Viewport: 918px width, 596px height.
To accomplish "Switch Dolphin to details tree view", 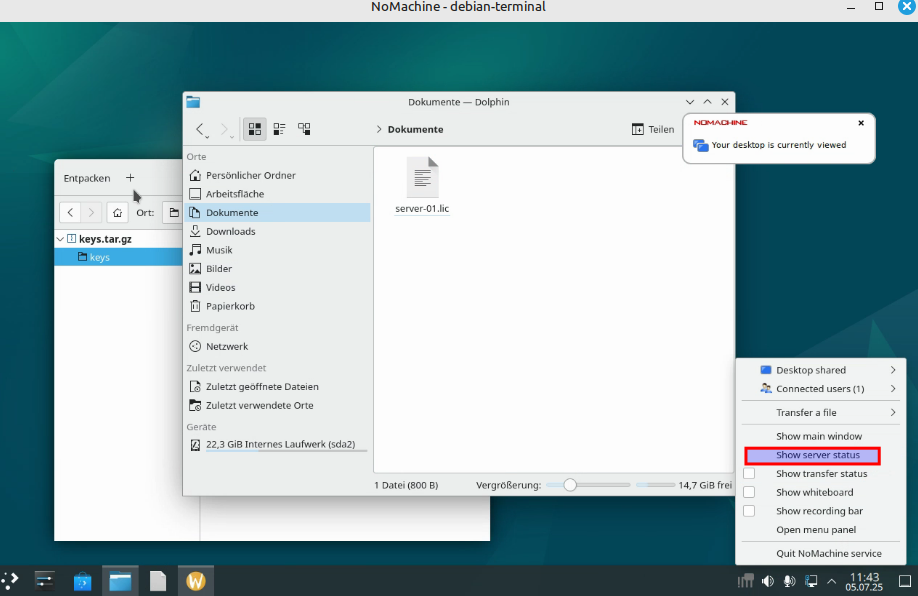I will coord(304,129).
